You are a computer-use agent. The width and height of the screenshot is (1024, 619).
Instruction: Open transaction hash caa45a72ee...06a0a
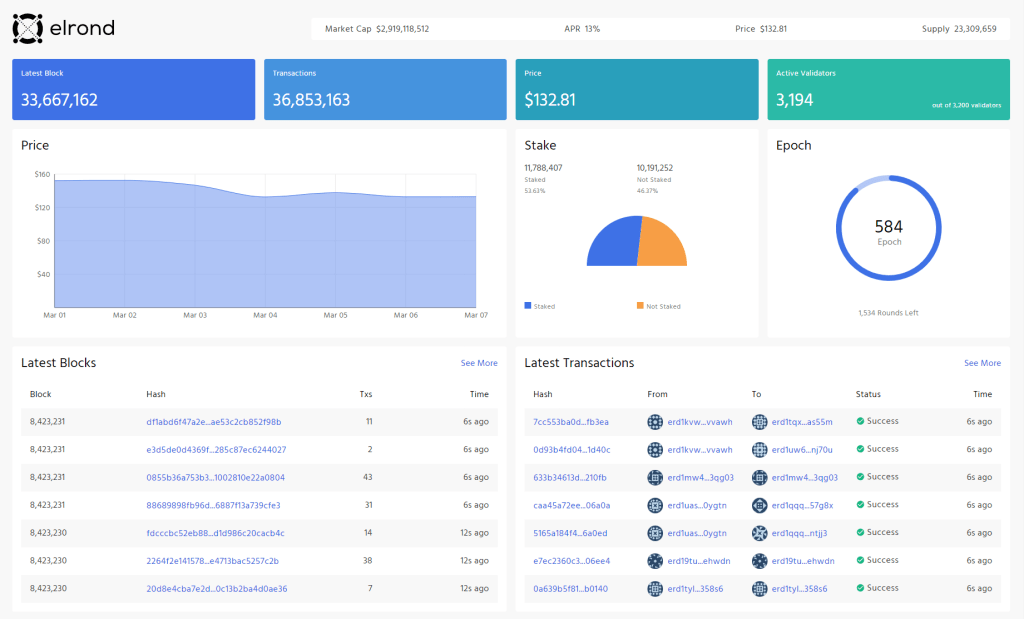coord(571,505)
